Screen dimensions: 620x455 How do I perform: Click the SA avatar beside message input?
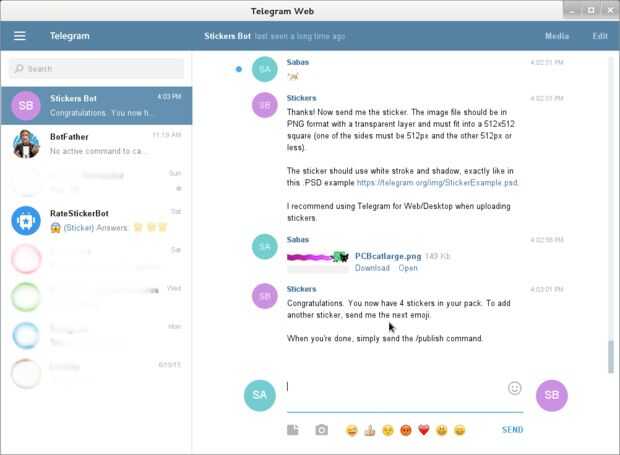pyautogui.click(x=260, y=395)
